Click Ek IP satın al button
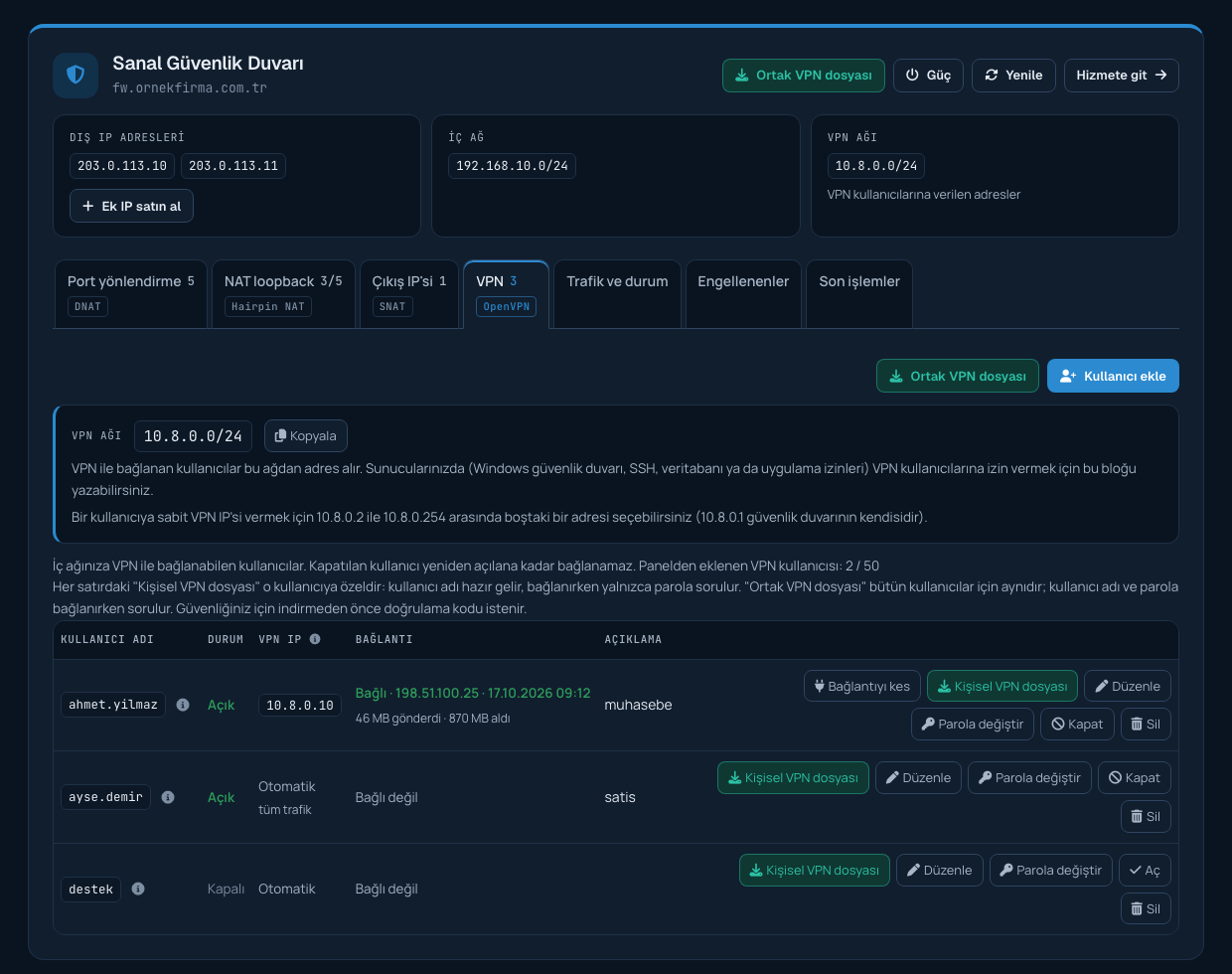The width and height of the screenshot is (1232, 974). 131,206
